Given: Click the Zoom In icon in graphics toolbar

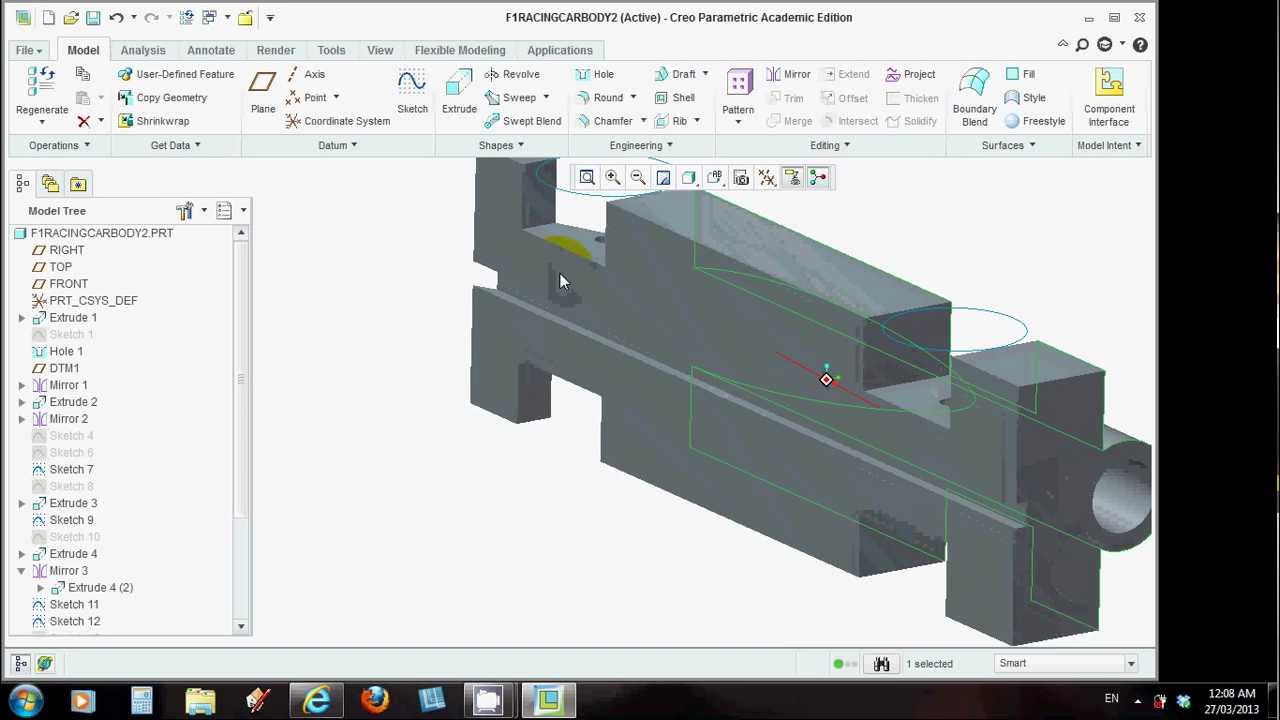Looking at the screenshot, I should point(612,177).
